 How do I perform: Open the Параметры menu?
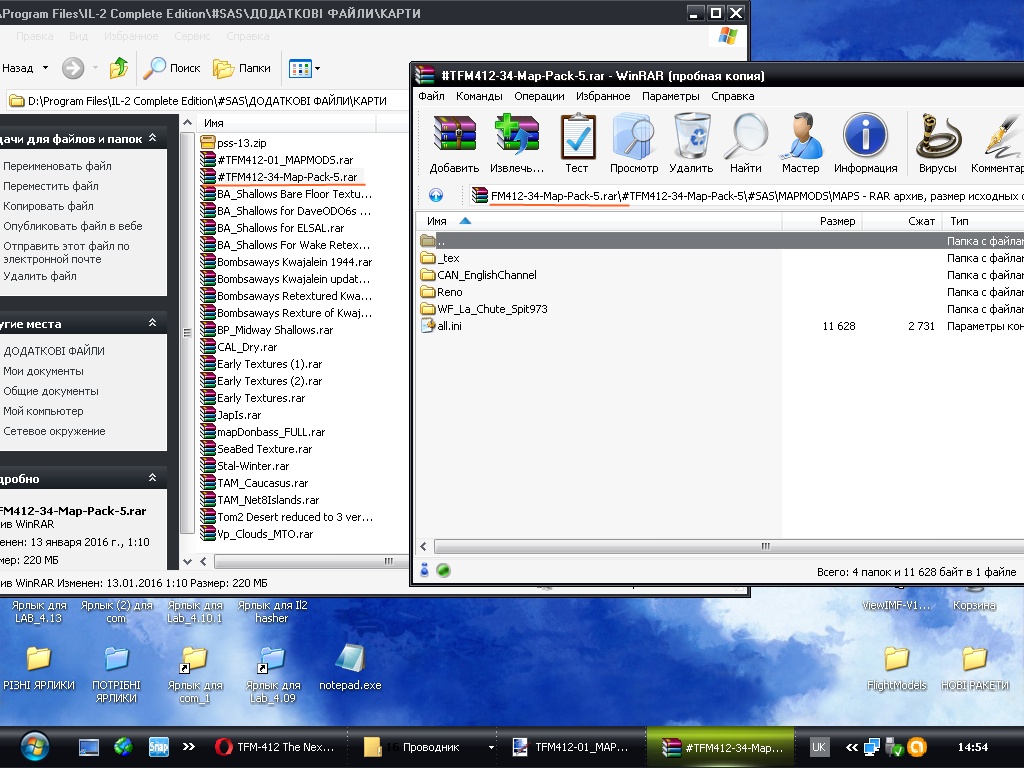[670, 96]
